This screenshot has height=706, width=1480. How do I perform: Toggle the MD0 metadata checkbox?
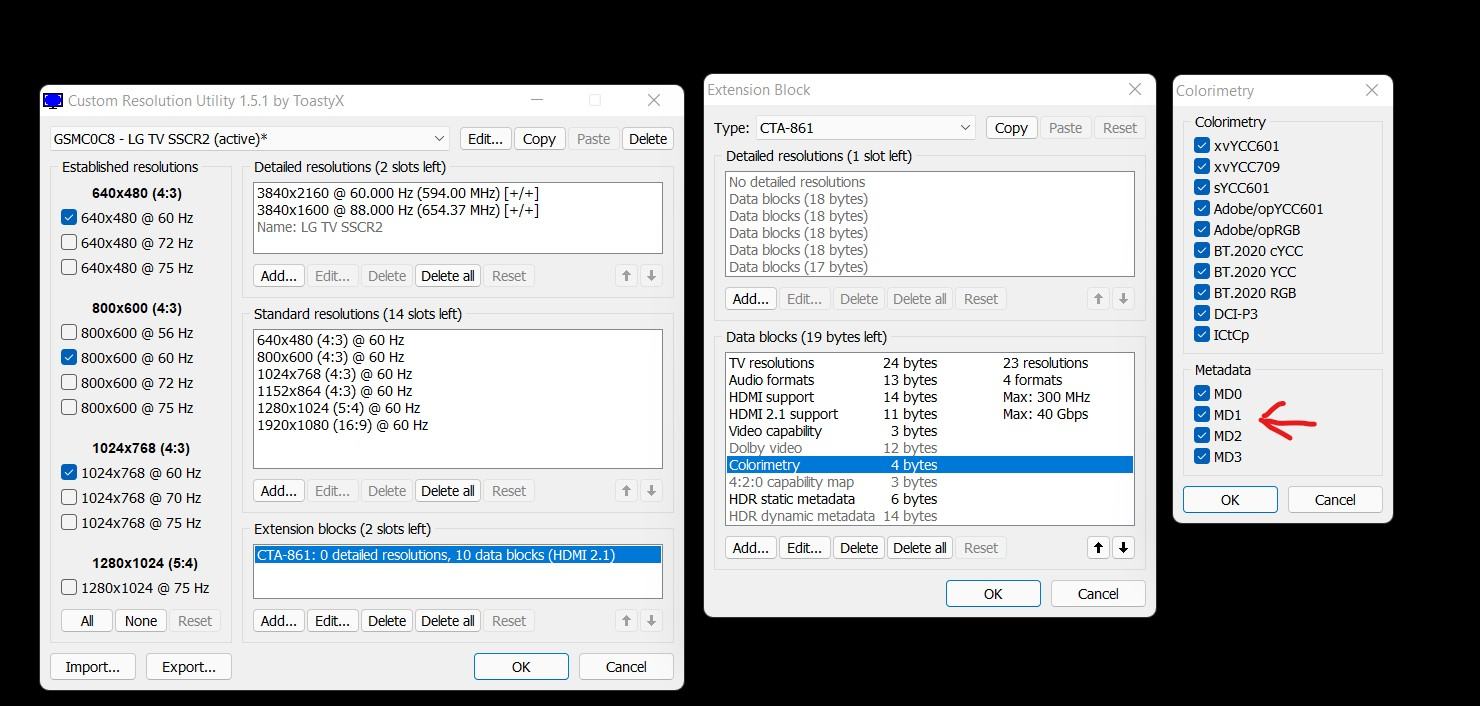[1202, 394]
